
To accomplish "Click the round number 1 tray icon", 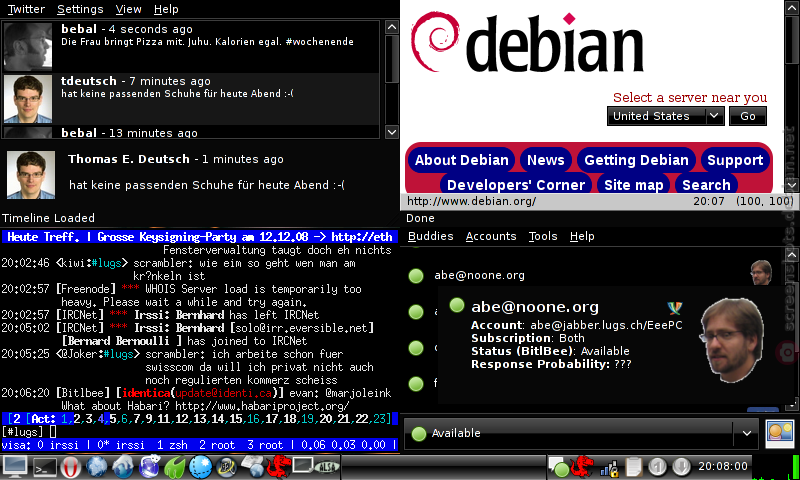I will click(657, 467).
